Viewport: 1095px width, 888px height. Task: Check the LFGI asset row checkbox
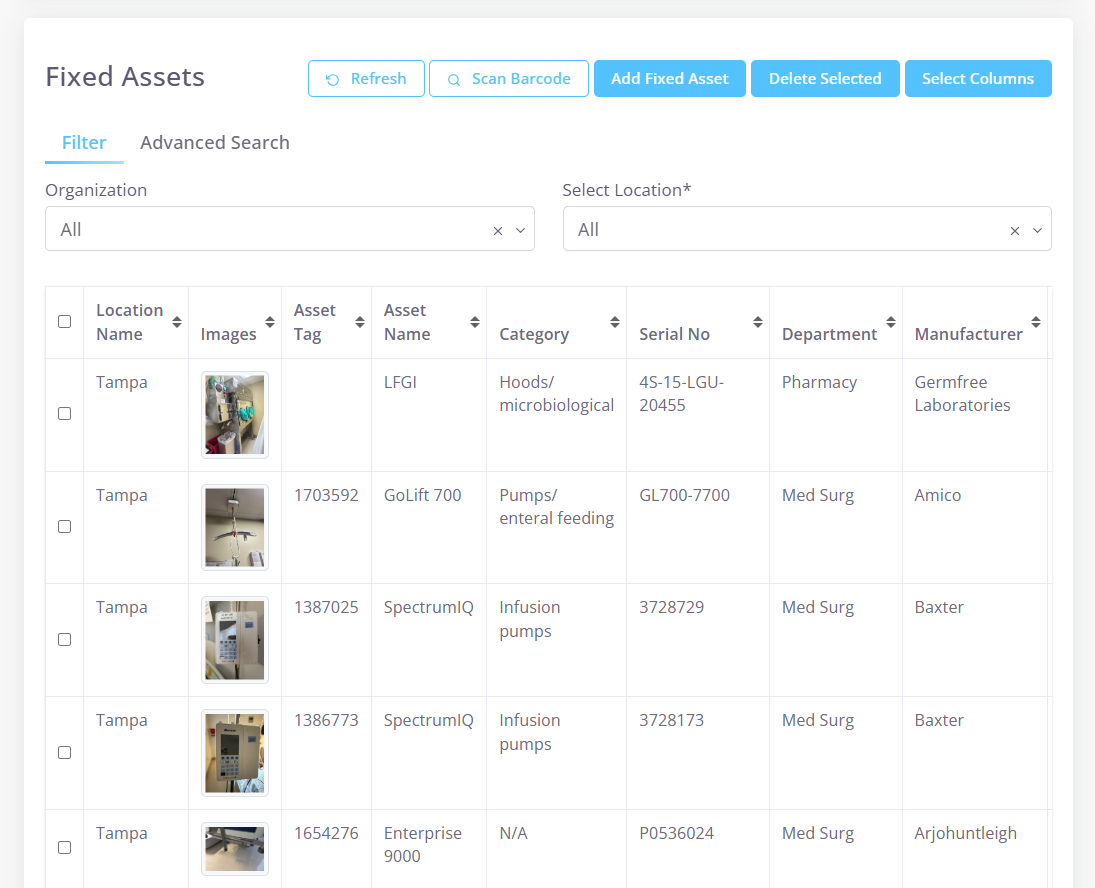[x=65, y=414]
